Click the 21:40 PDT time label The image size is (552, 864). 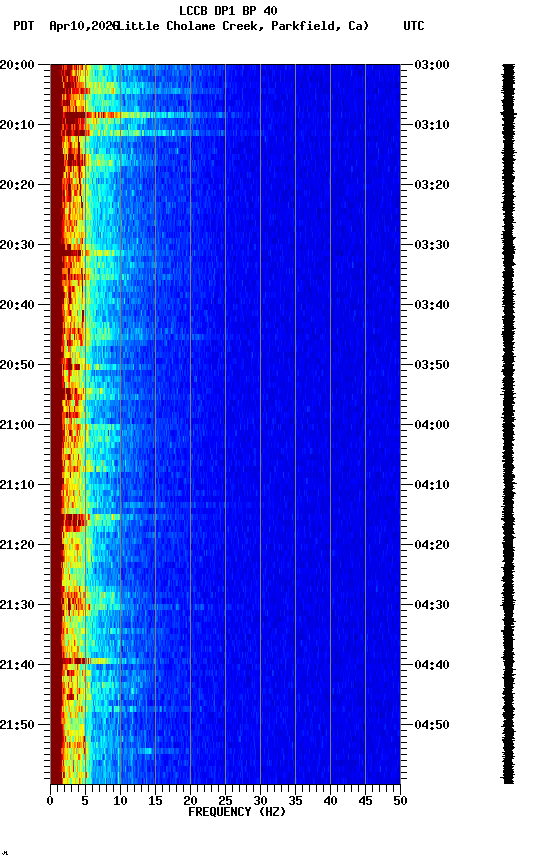click(17, 666)
